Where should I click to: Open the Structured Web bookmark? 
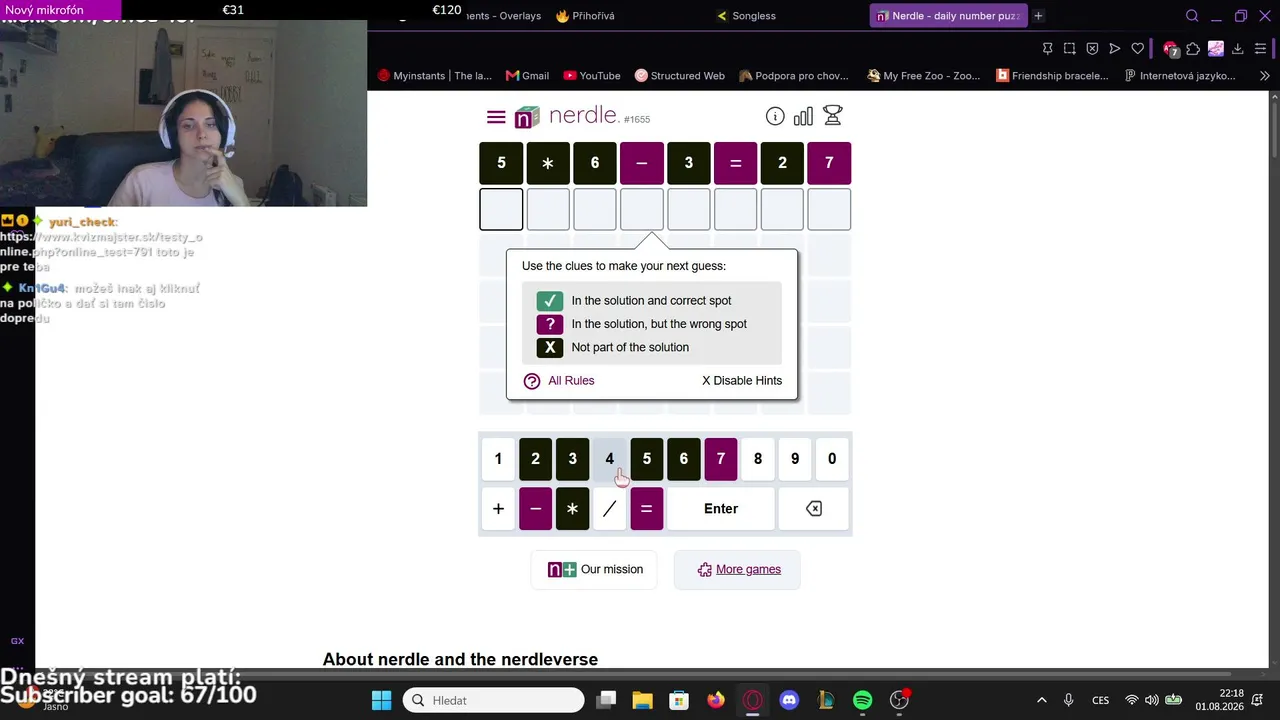tap(680, 76)
